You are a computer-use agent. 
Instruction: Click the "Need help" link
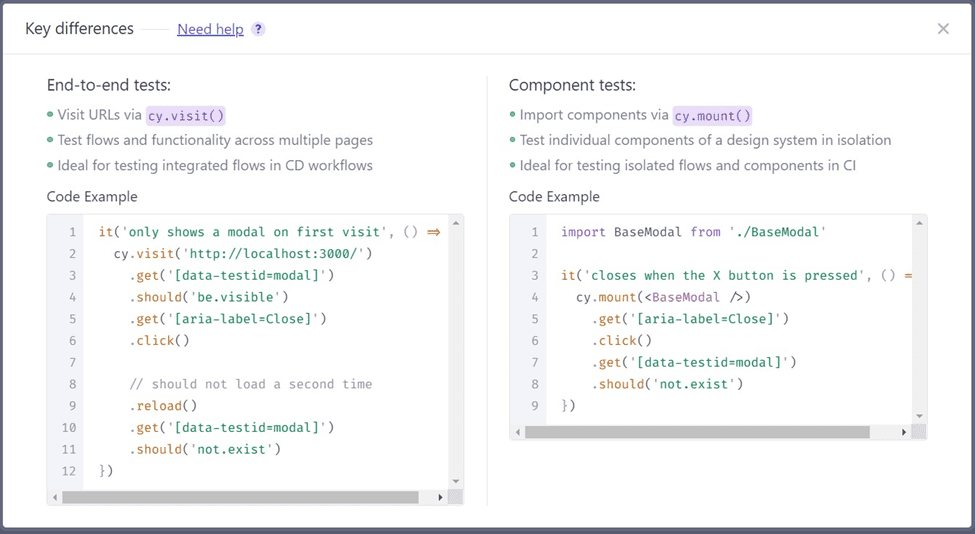click(210, 29)
